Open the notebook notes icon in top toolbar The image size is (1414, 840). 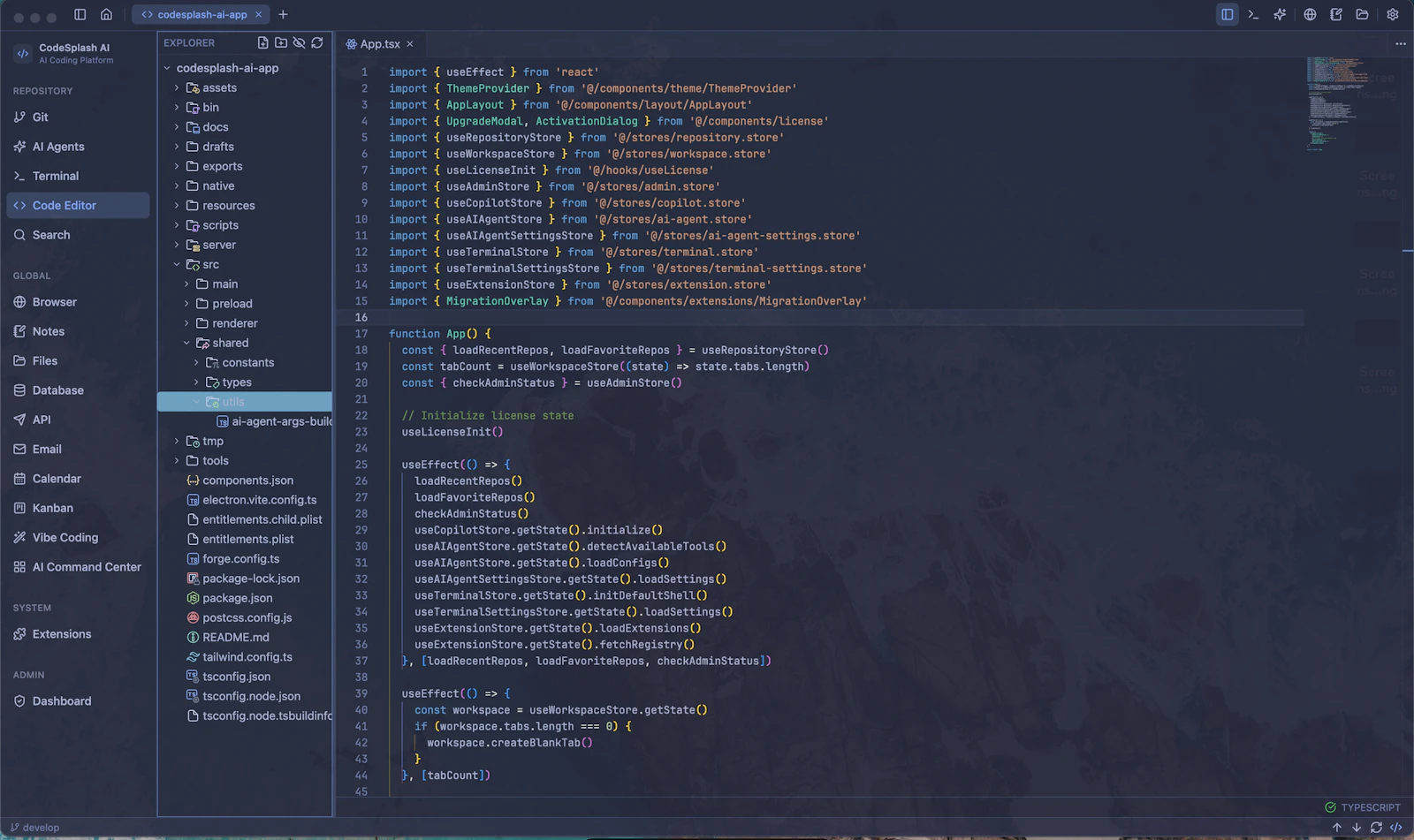tap(1336, 14)
